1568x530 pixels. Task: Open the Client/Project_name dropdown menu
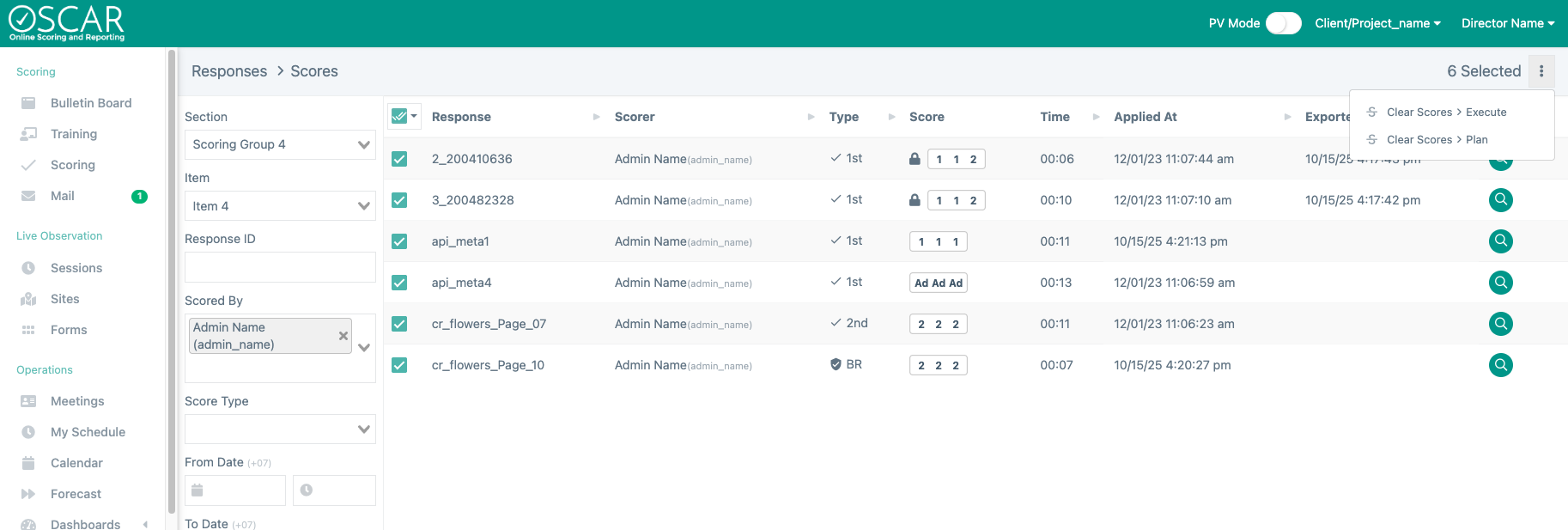point(1377,23)
